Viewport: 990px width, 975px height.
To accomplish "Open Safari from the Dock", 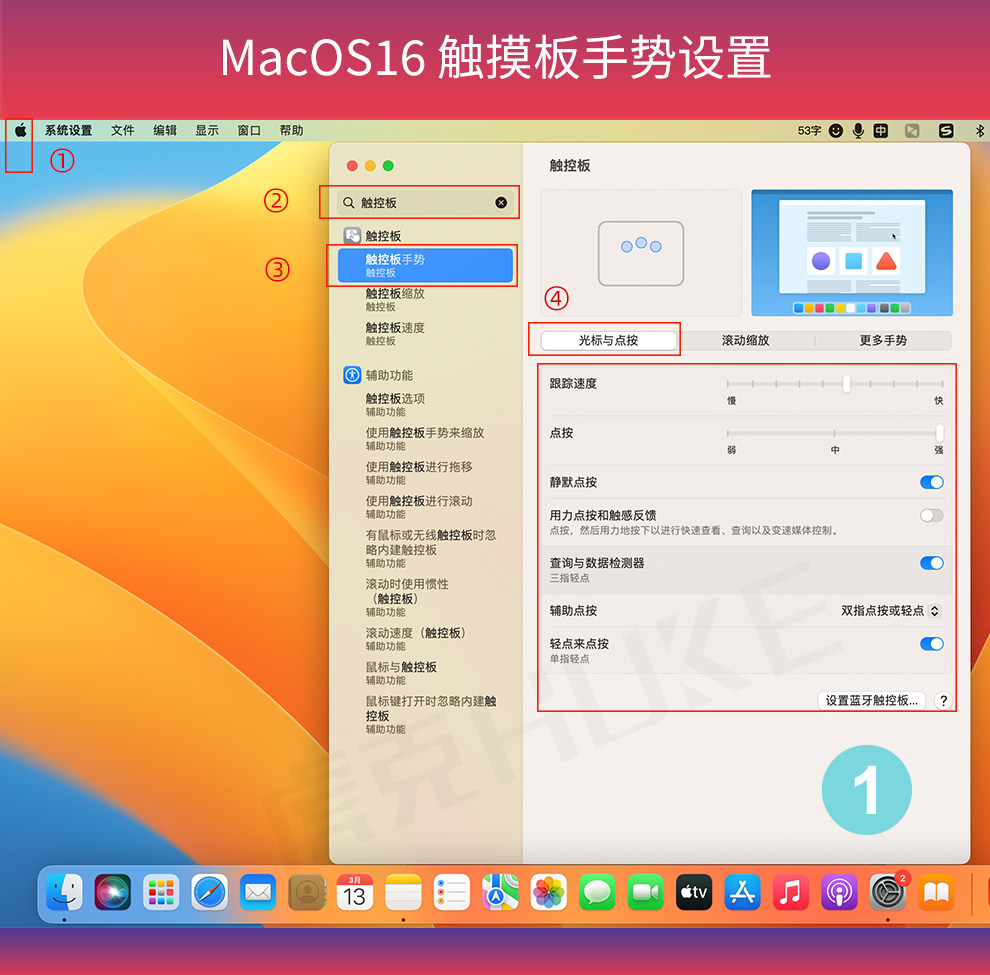I will coord(210,892).
